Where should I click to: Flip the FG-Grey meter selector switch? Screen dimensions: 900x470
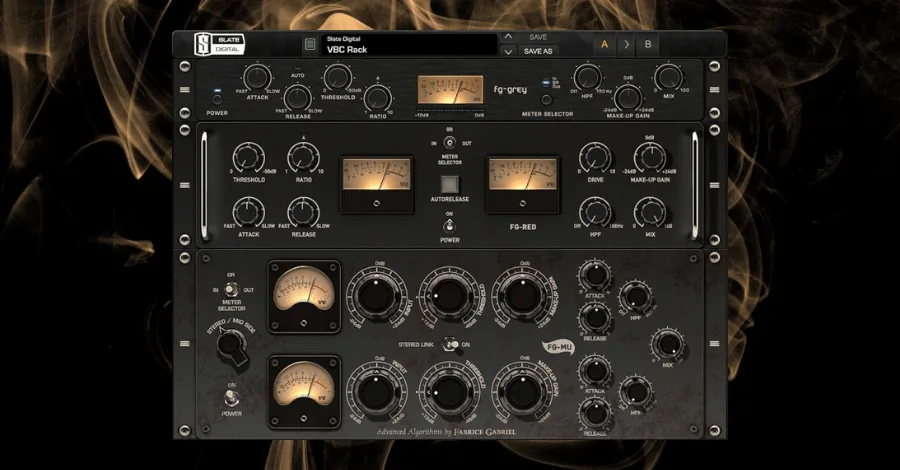pyautogui.click(x=546, y=99)
